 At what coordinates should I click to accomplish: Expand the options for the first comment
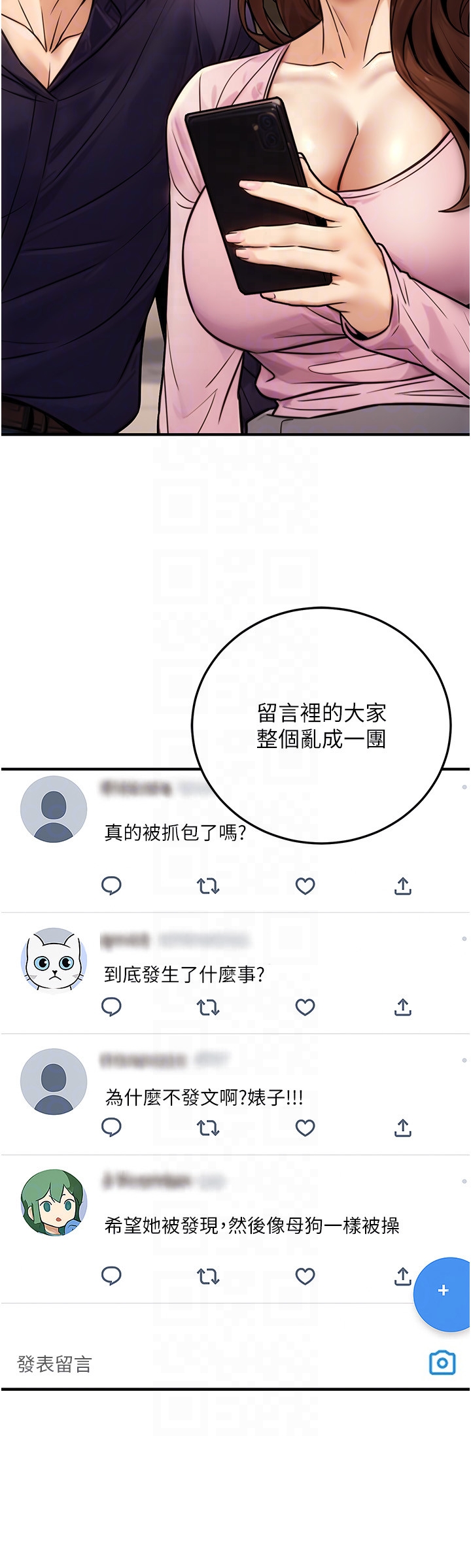point(464,787)
